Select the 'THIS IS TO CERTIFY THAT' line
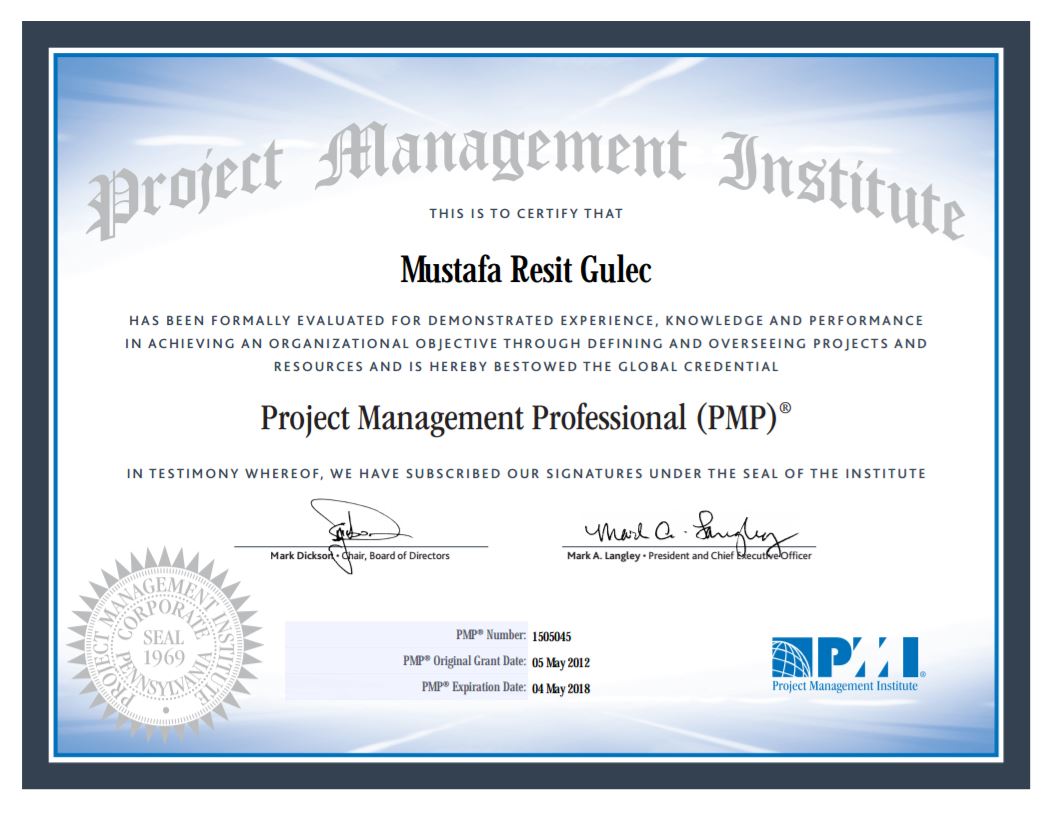Viewport: 1051px width, 813px height. click(526, 214)
